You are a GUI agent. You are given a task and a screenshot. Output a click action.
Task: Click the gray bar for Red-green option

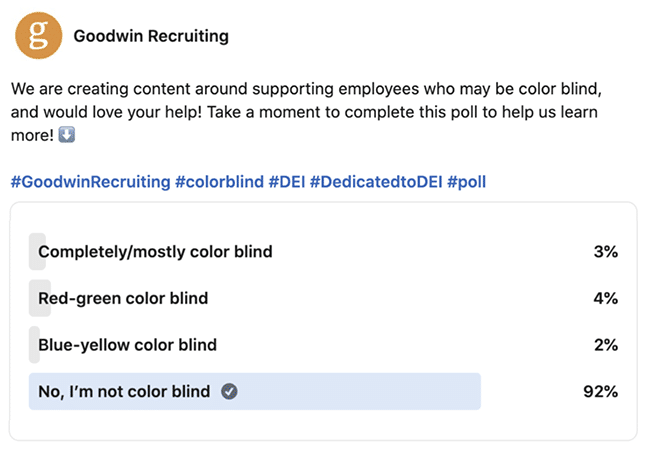40,298
